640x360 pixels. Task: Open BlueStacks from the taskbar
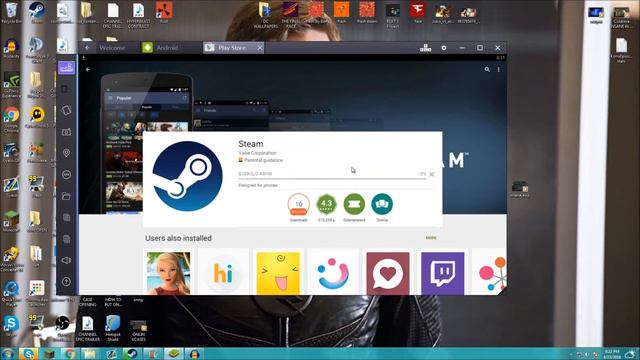click(x=173, y=354)
